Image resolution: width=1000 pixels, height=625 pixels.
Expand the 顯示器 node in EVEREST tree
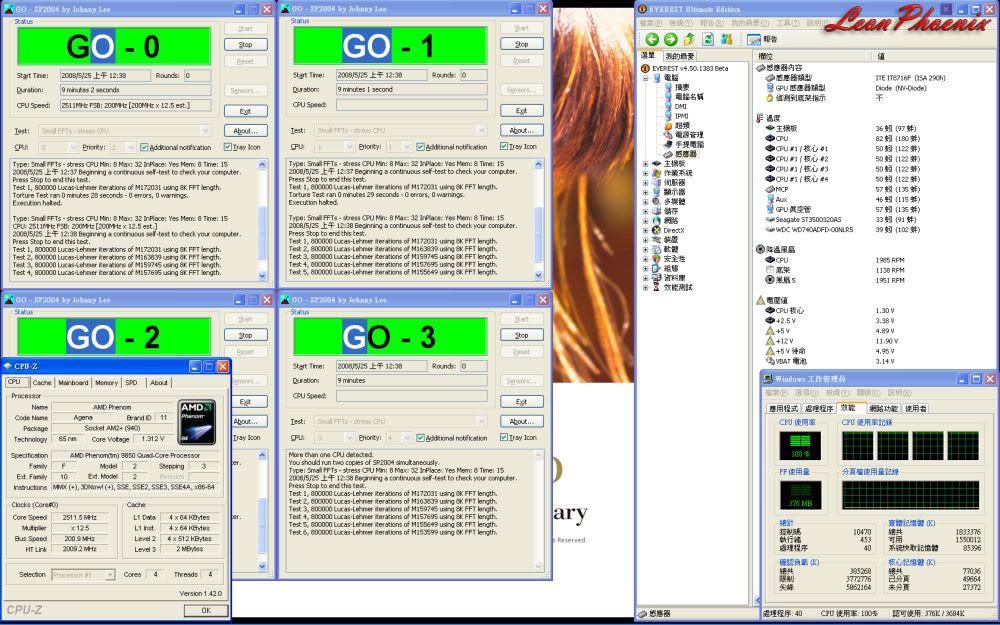(x=645, y=192)
